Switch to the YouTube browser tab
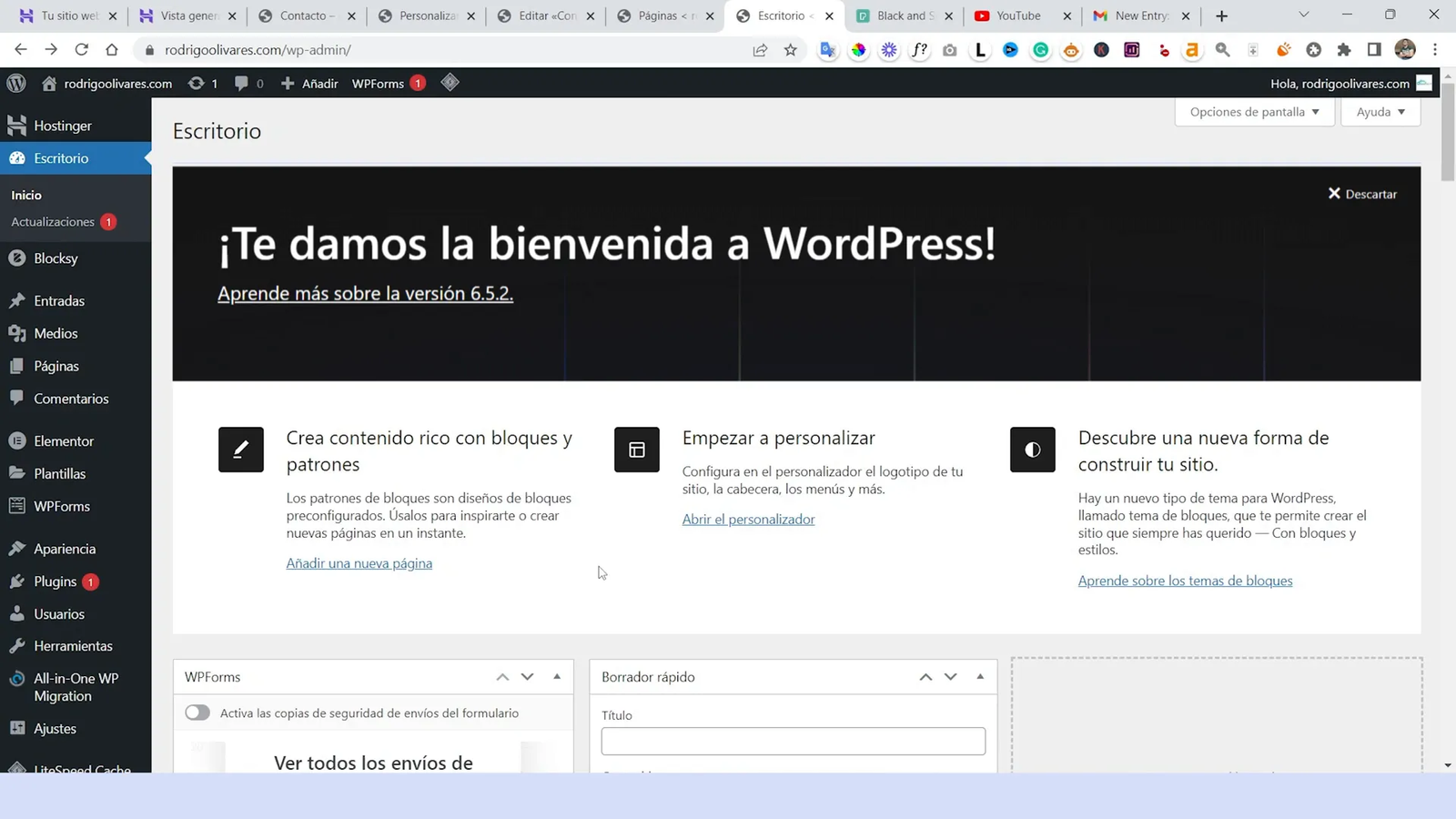Screen dimensions: 1456x819 click(1013, 15)
